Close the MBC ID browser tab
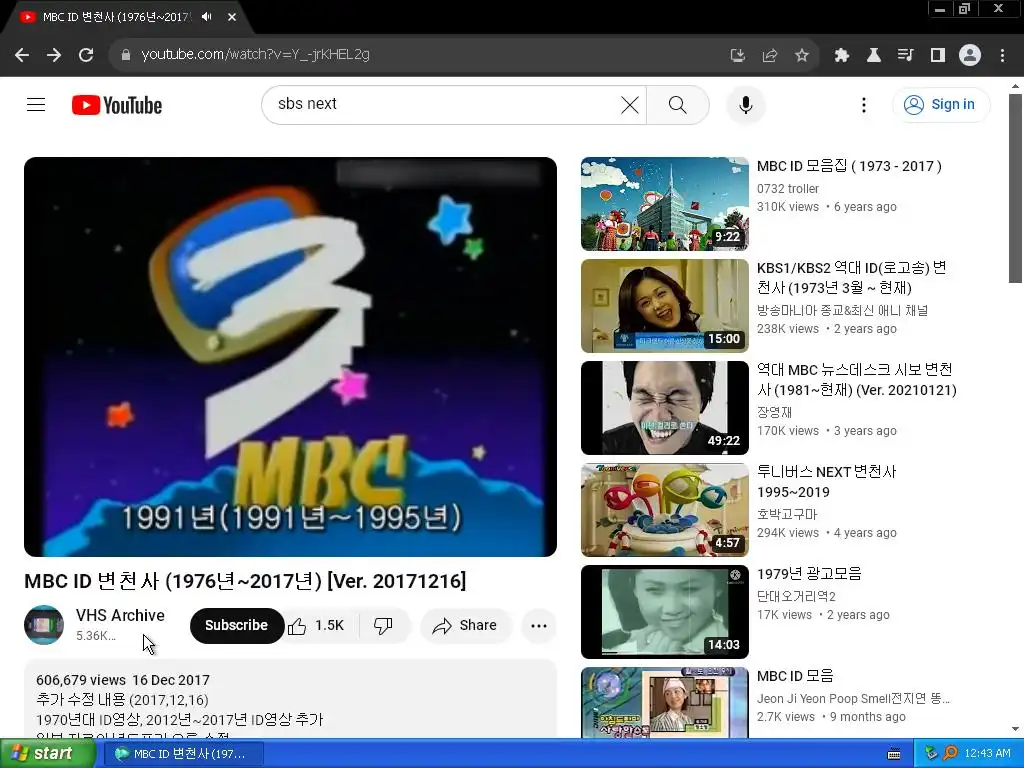 click(232, 17)
